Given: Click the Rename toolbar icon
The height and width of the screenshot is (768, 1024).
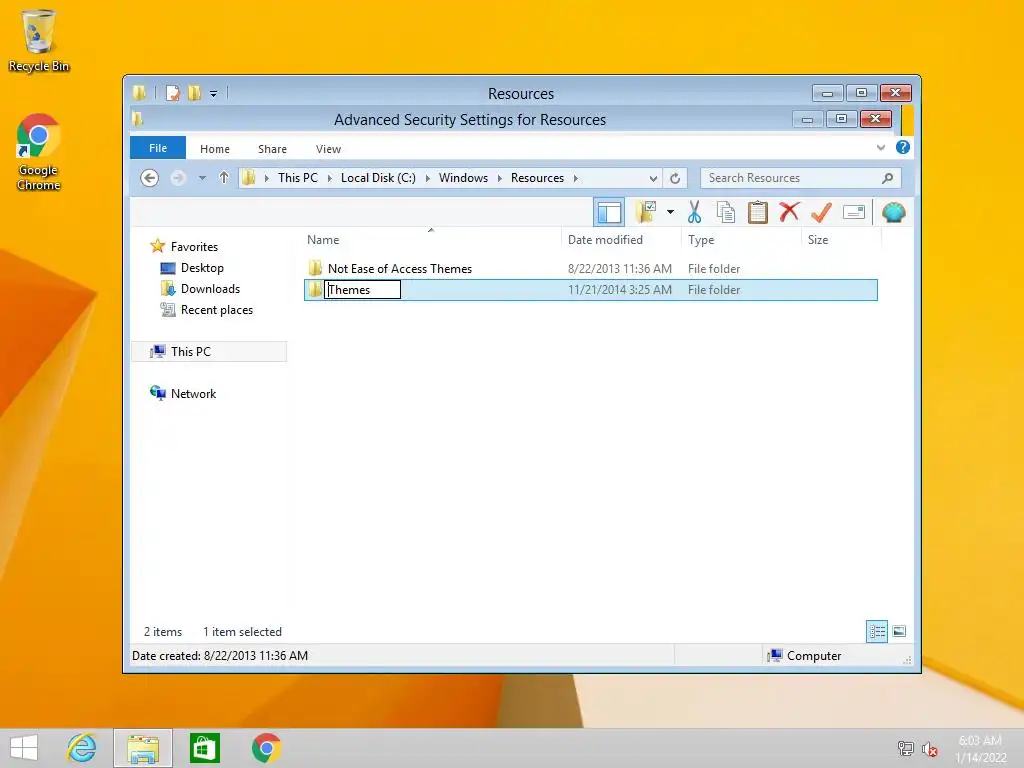Looking at the screenshot, I should tap(854, 212).
